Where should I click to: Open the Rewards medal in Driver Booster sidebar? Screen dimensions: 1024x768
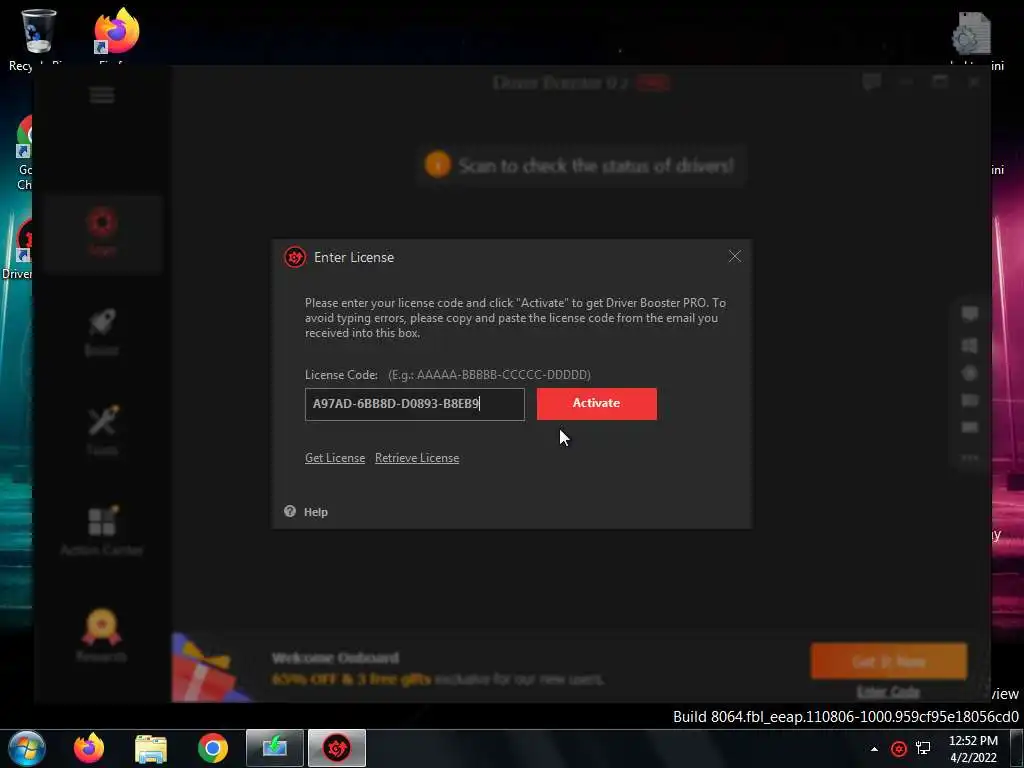click(x=102, y=635)
